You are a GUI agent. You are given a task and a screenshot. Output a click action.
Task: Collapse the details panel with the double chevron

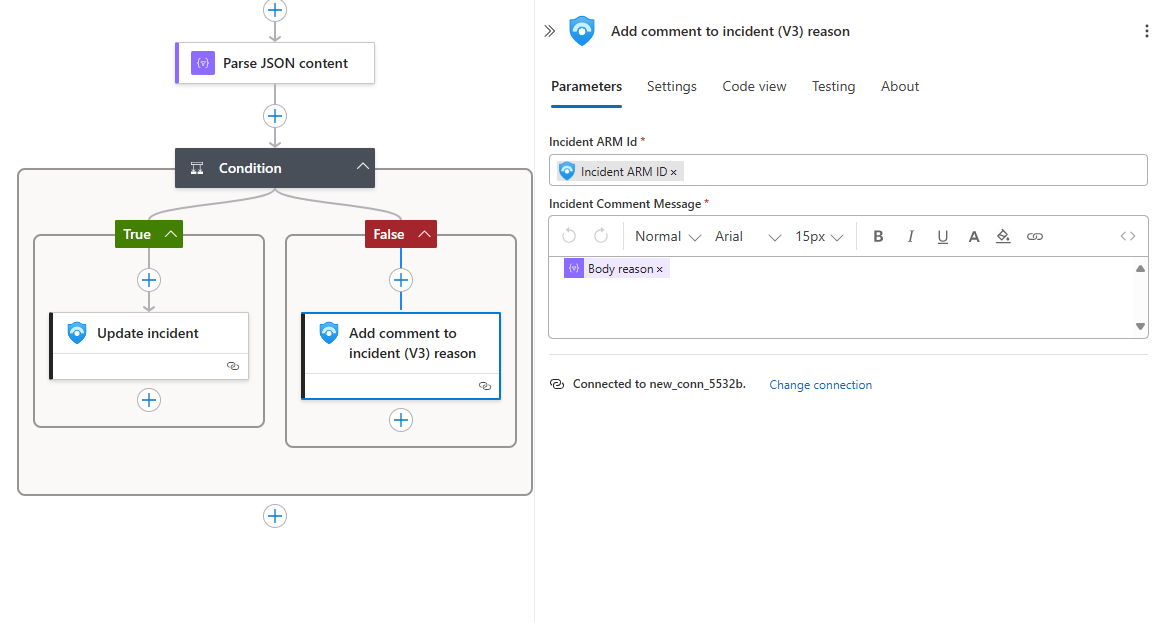[x=550, y=31]
